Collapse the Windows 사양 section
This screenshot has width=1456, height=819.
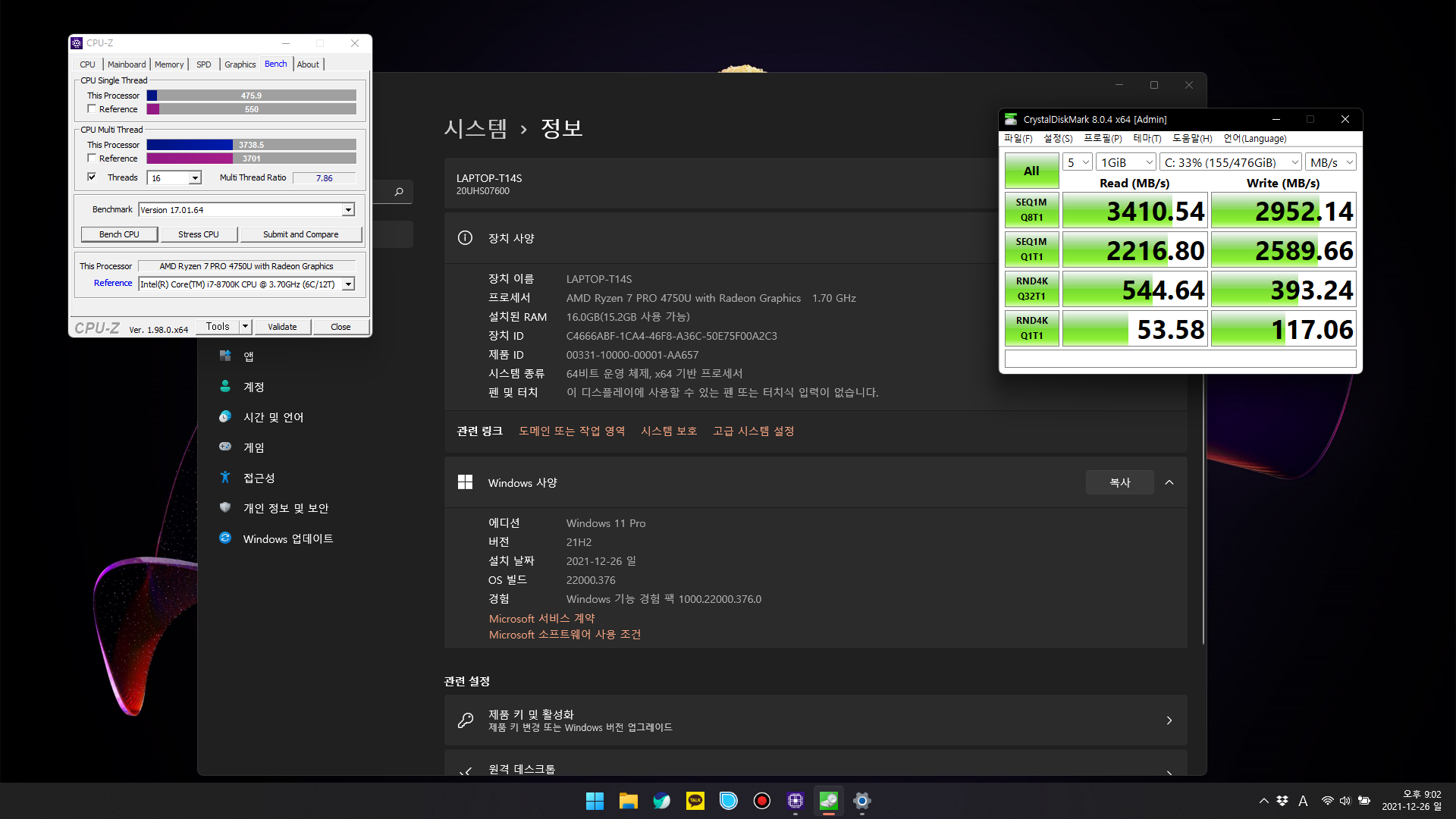coord(1169,482)
